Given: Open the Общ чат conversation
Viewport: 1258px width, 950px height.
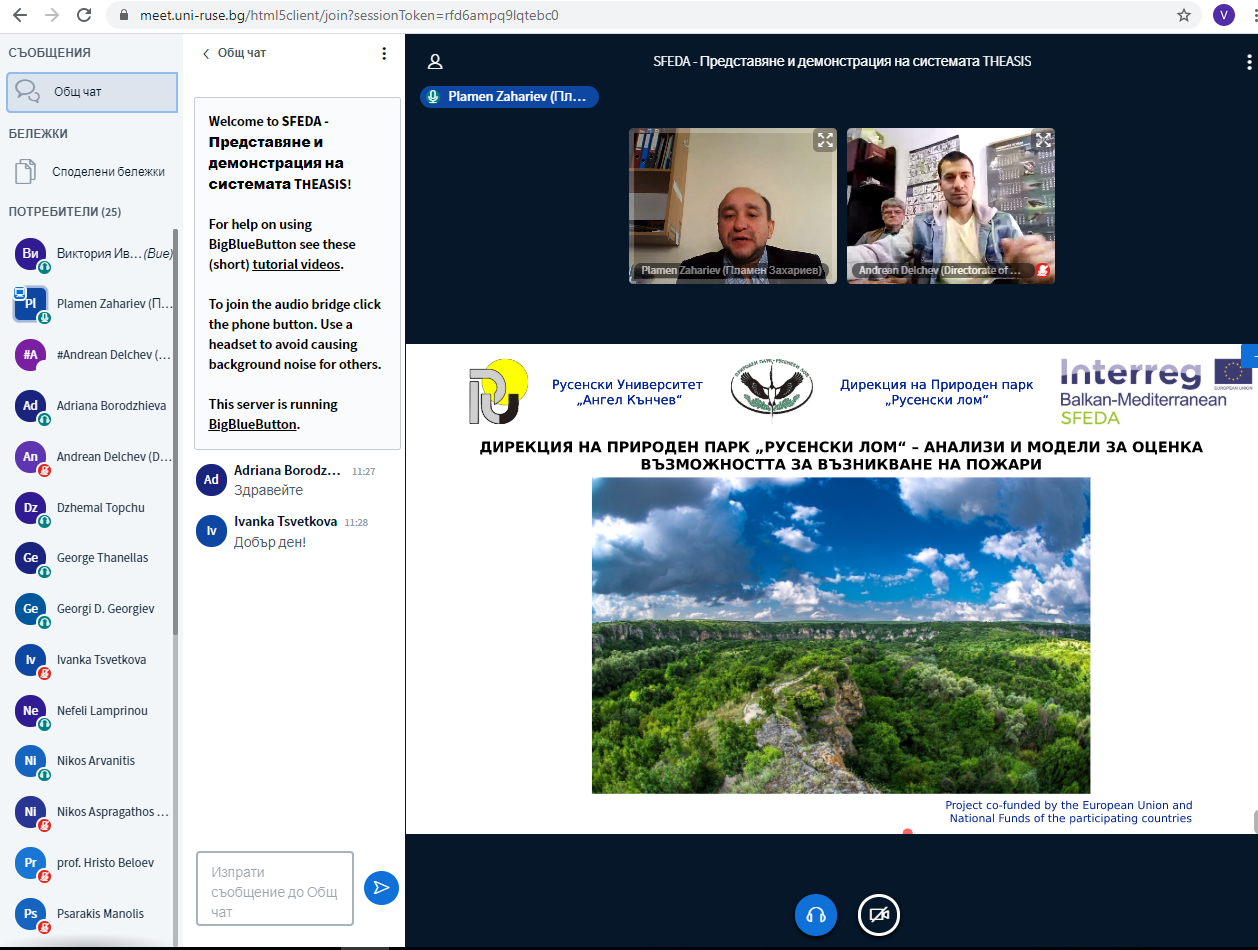Looking at the screenshot, I should click(92, 92).
